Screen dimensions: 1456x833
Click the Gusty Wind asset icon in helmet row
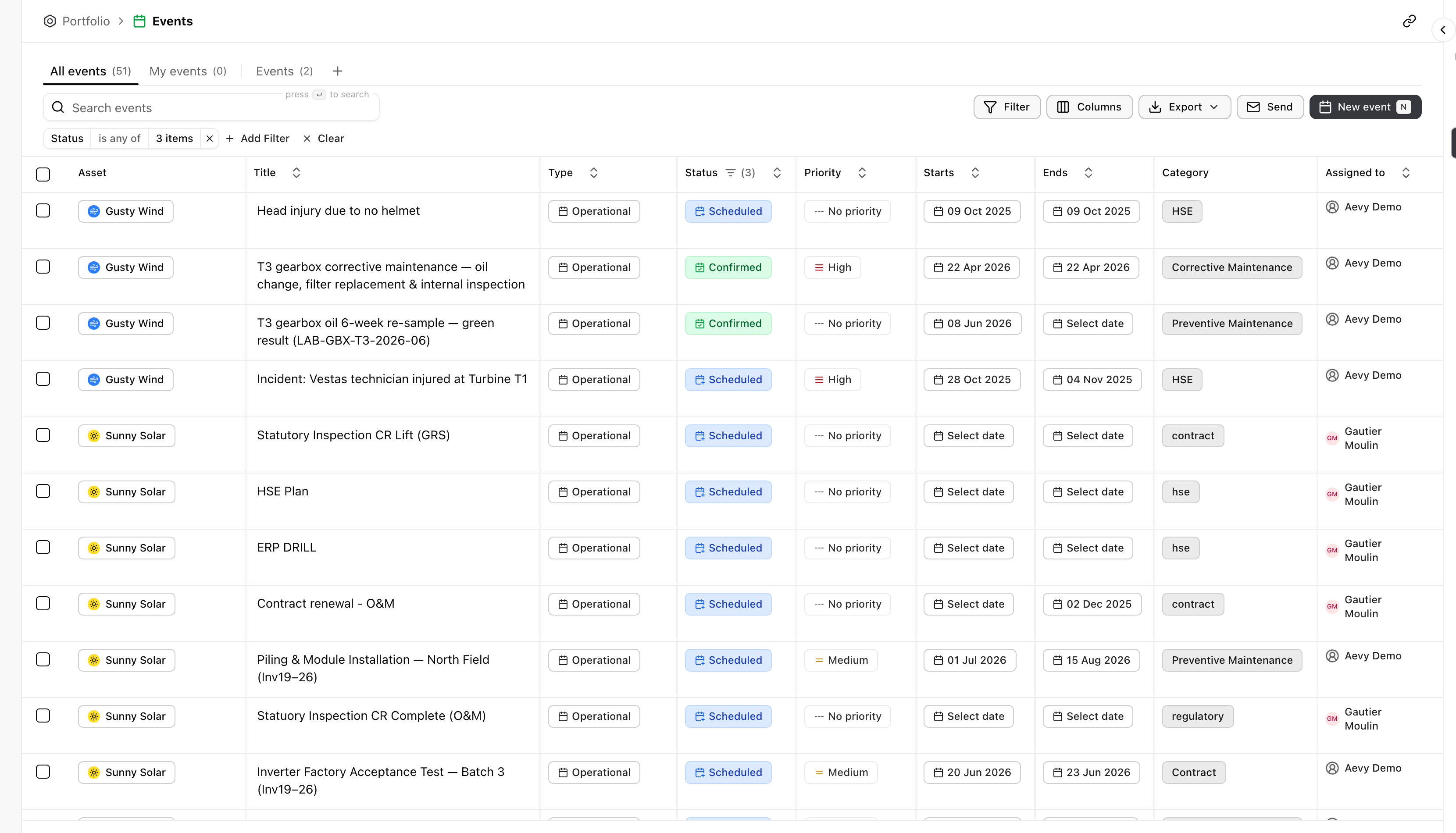[x=94, y=211]
